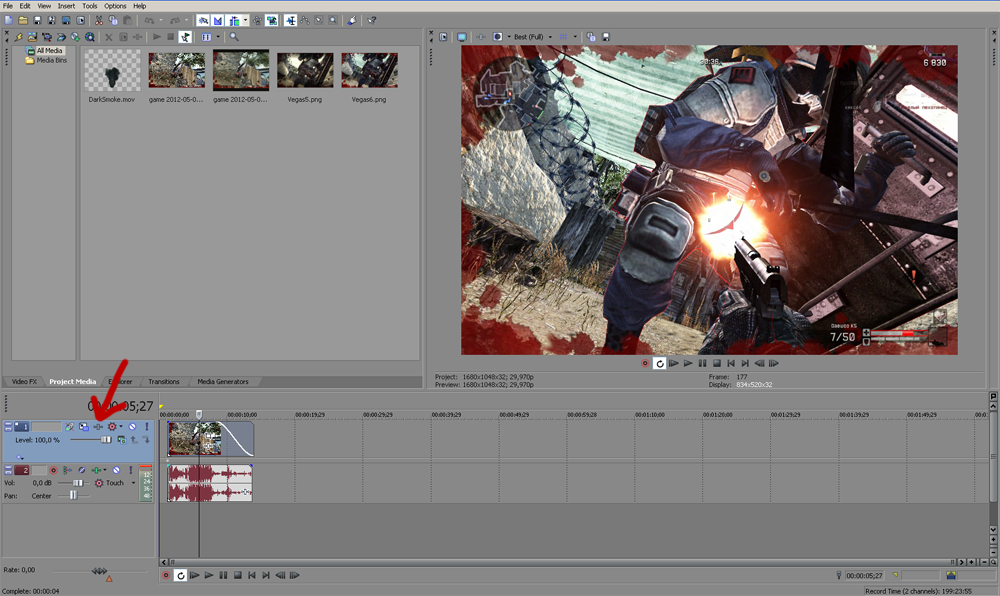The height and width of the screenshot is (596, 1000).
Task: Open Track Motion on video track 1
Action: tap(84, 427)
